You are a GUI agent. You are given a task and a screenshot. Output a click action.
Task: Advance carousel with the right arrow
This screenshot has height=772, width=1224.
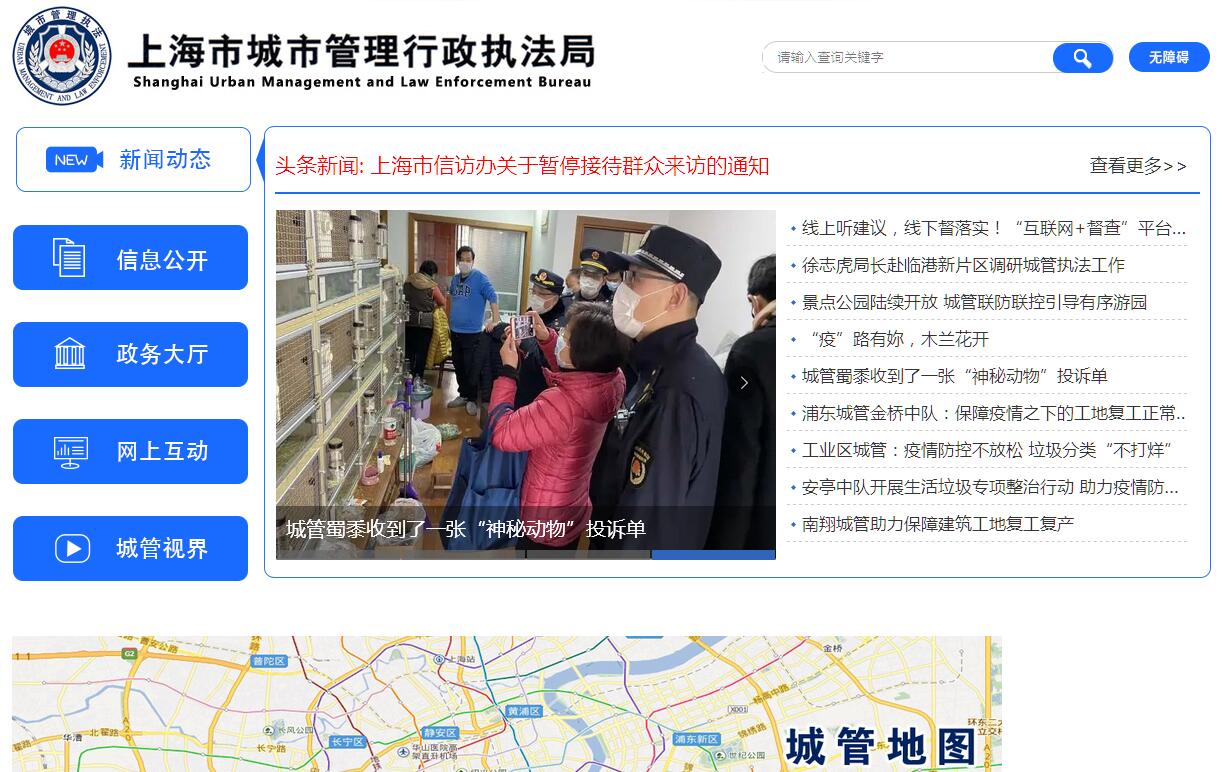(x=743, y=383)
